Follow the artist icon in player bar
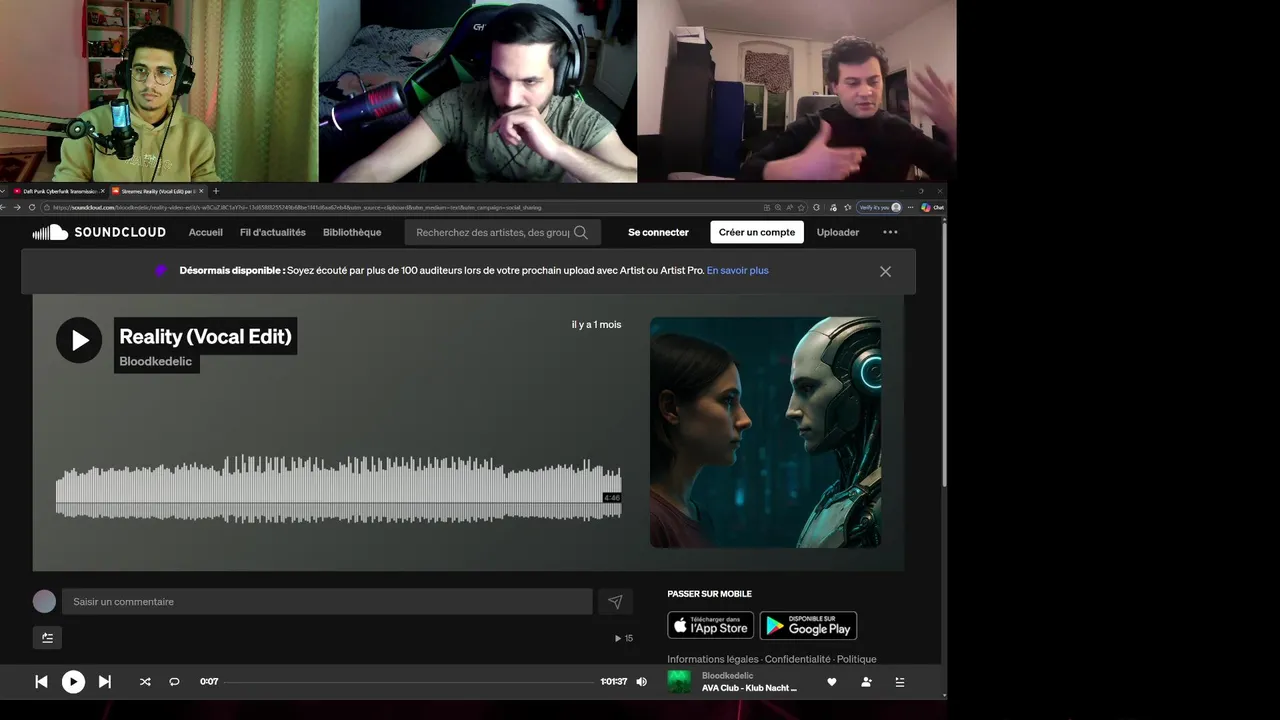1280x720 pixels. [866, 682]
